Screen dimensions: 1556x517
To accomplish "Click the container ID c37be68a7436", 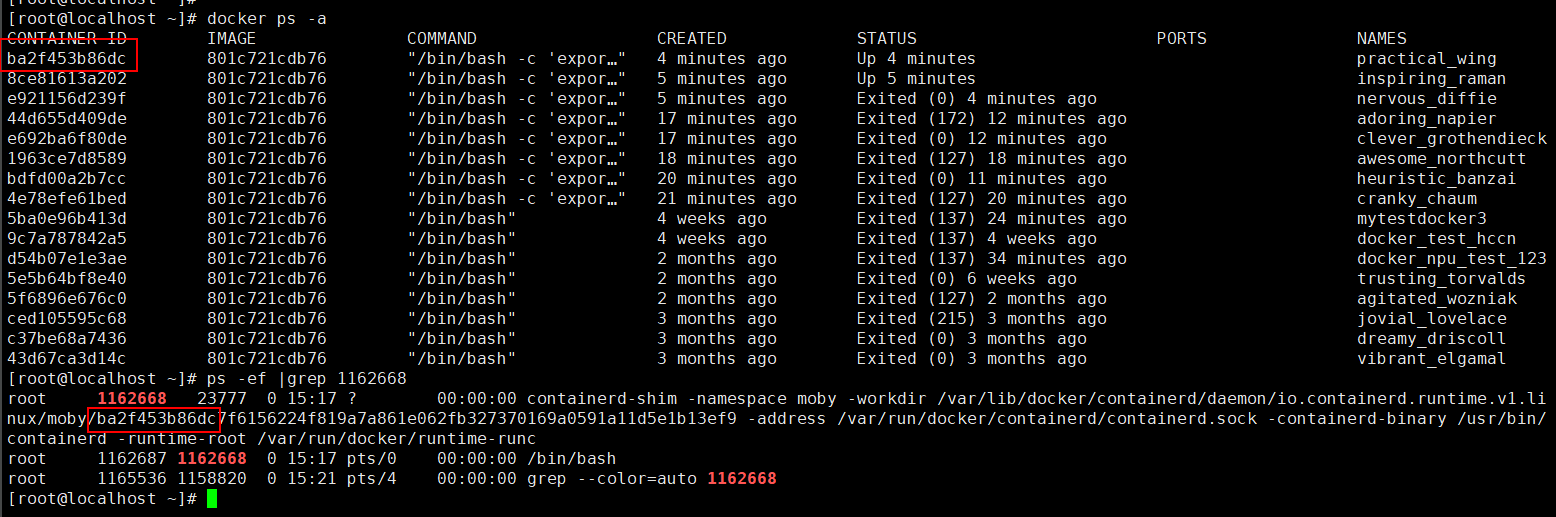I will click(67, 339).
